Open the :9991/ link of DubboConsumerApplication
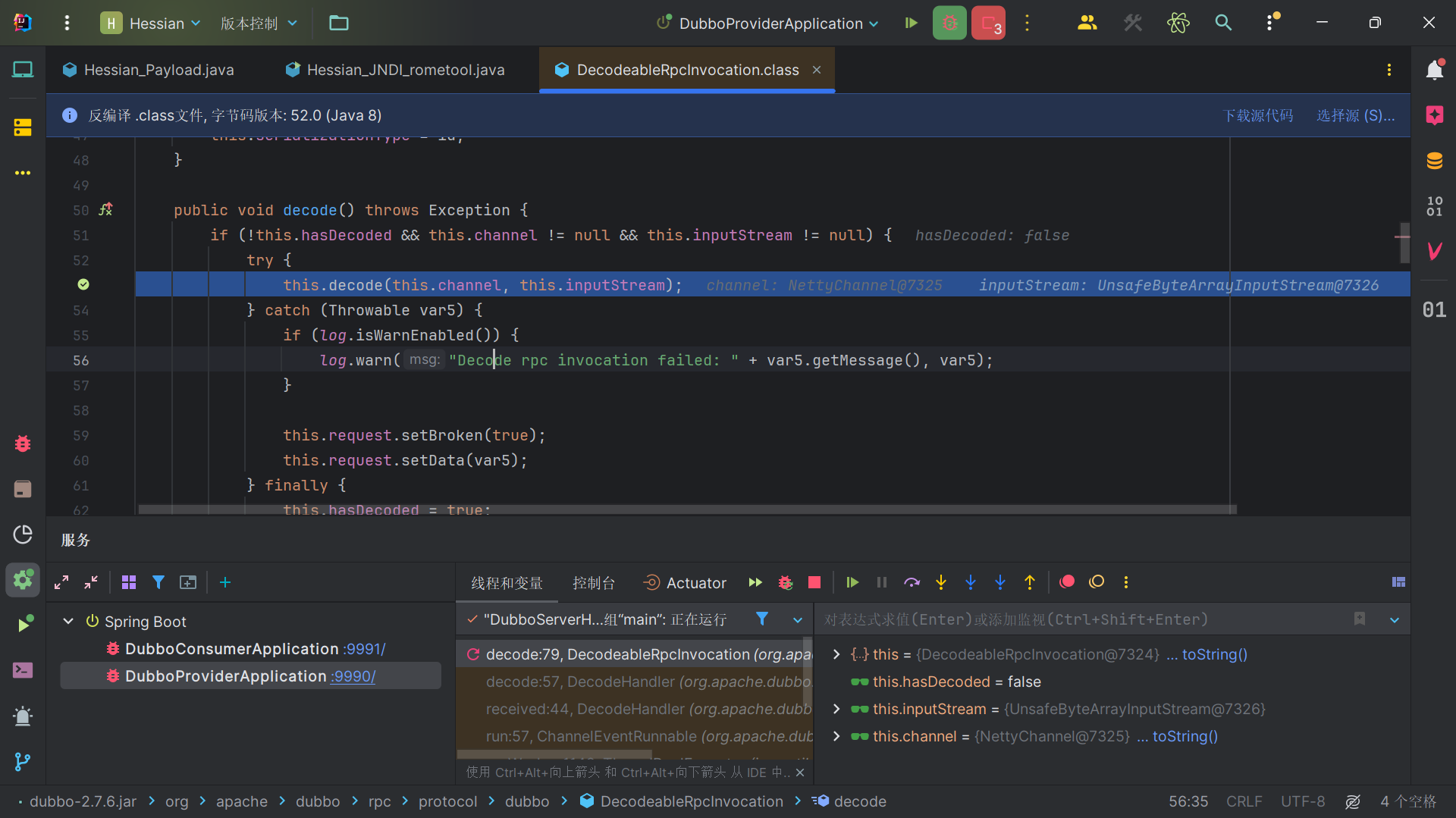This screenshot has height=818, width=1456. click(364, 649)
